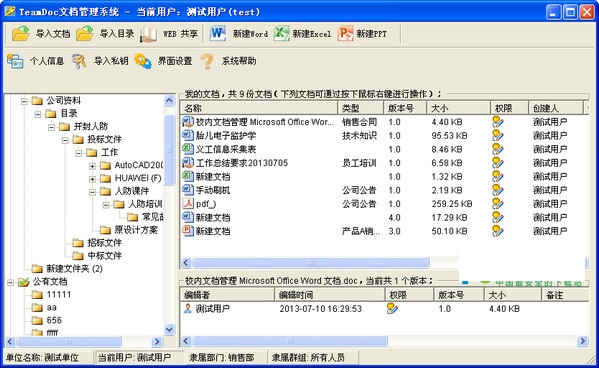Screen dimensions: 599x368
Task: Select the aa folder under 公有文档
Action: (x=52, y=308)
